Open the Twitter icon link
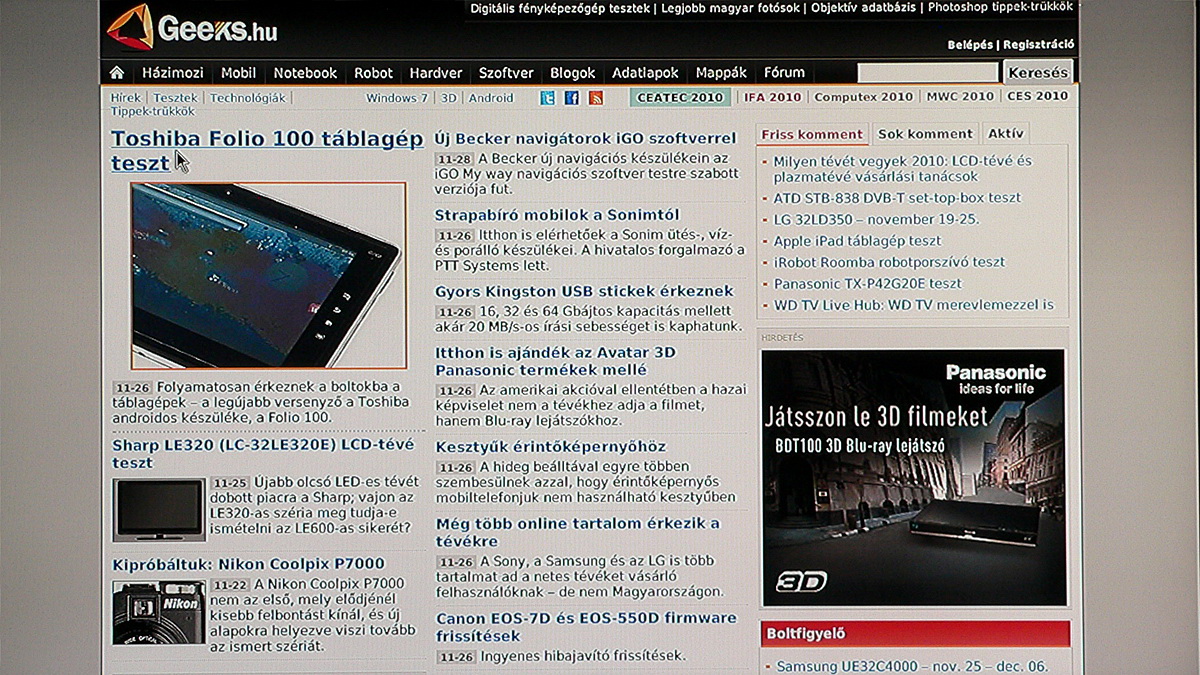1200x675 pixels. coord(547,98)
